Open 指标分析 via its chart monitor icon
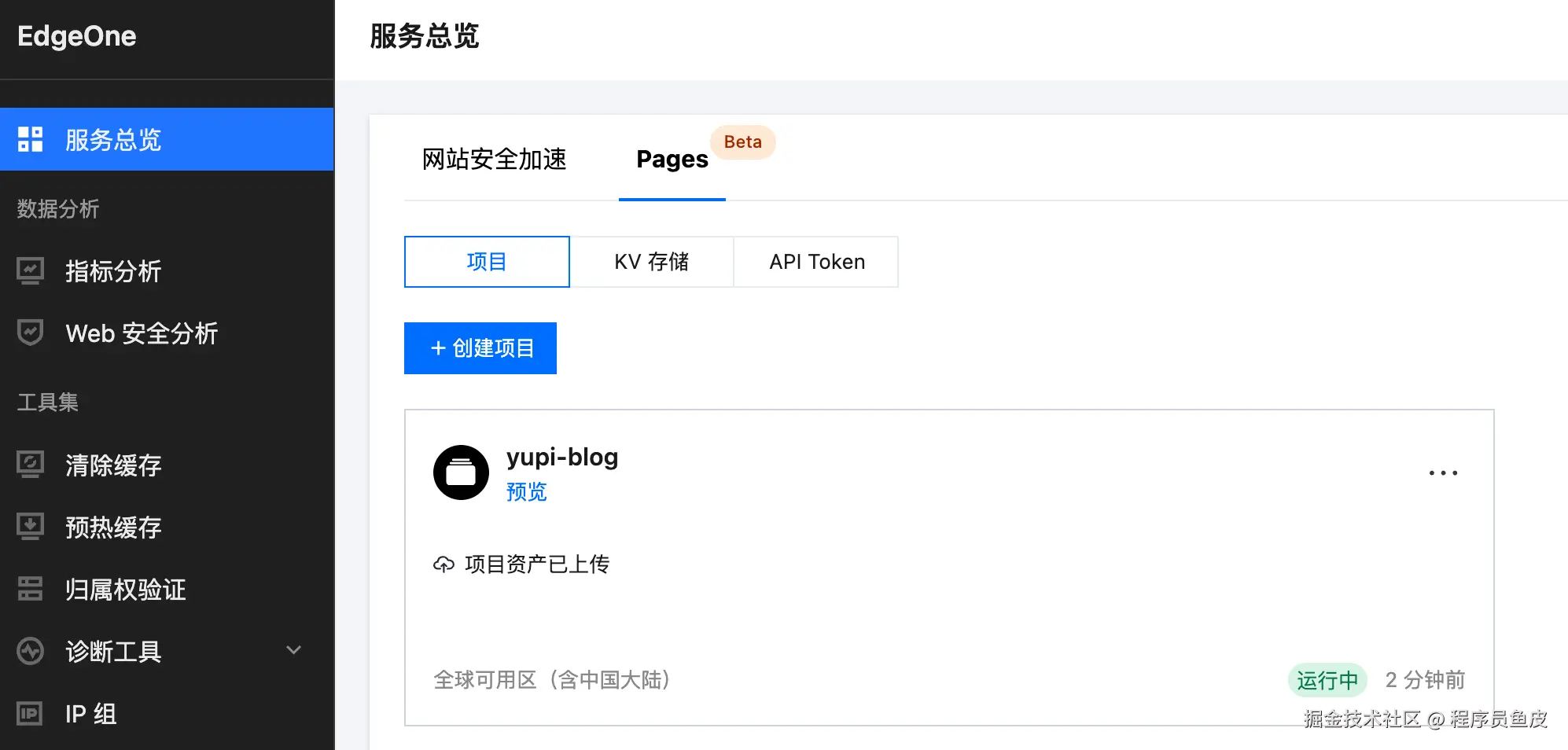This screenshot has width=1568, height=750. [30, 271]
